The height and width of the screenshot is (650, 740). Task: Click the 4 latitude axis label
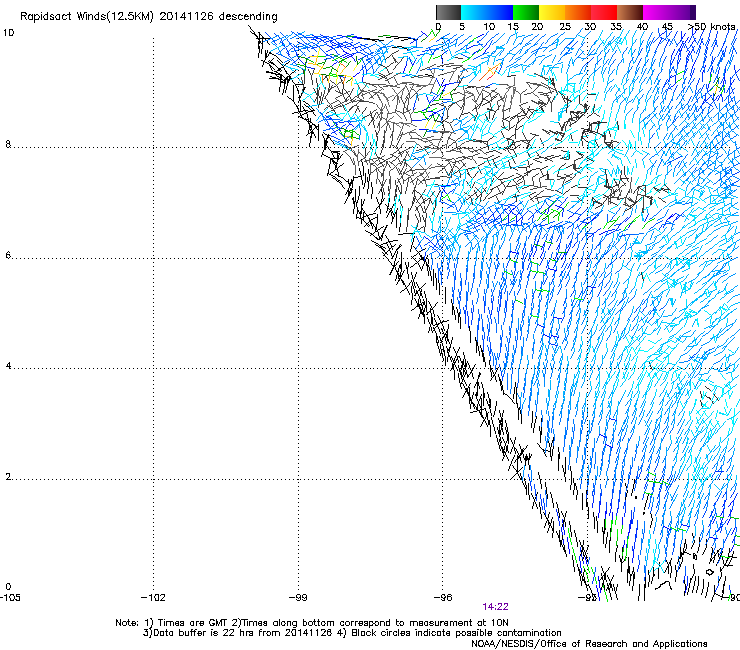click(x=8, y=366)
